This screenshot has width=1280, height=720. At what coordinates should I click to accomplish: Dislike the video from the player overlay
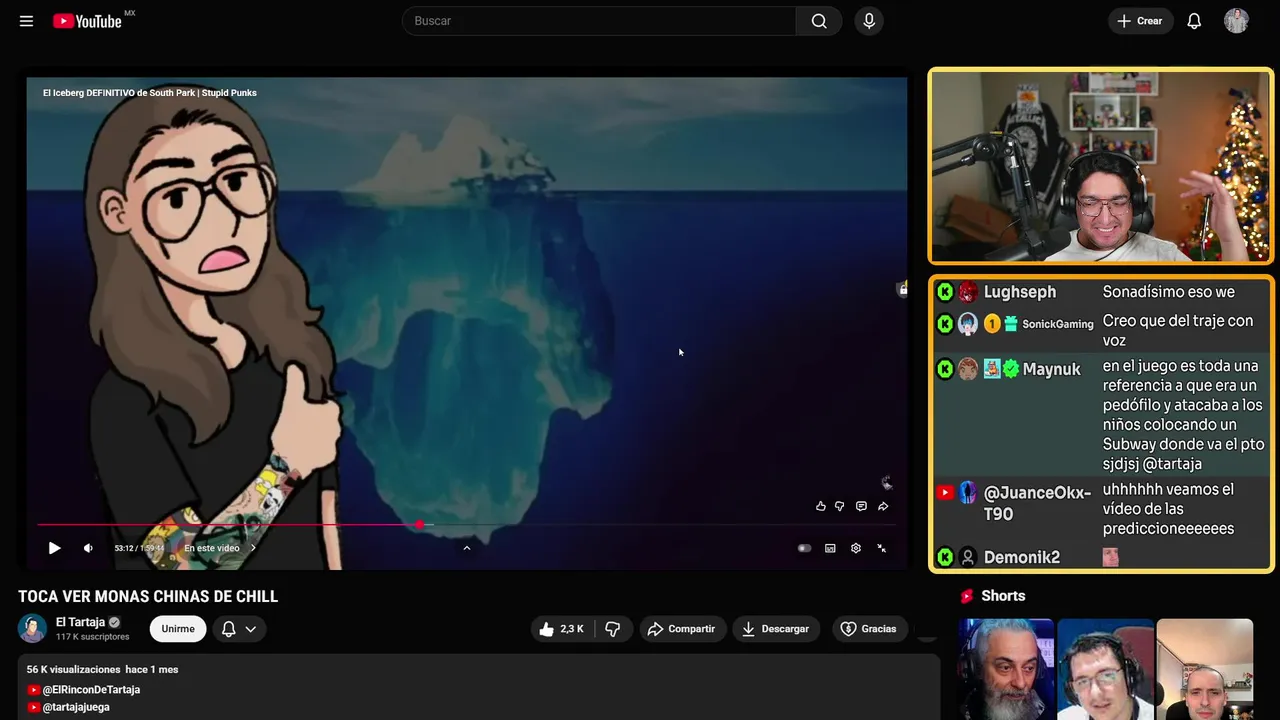840,506
